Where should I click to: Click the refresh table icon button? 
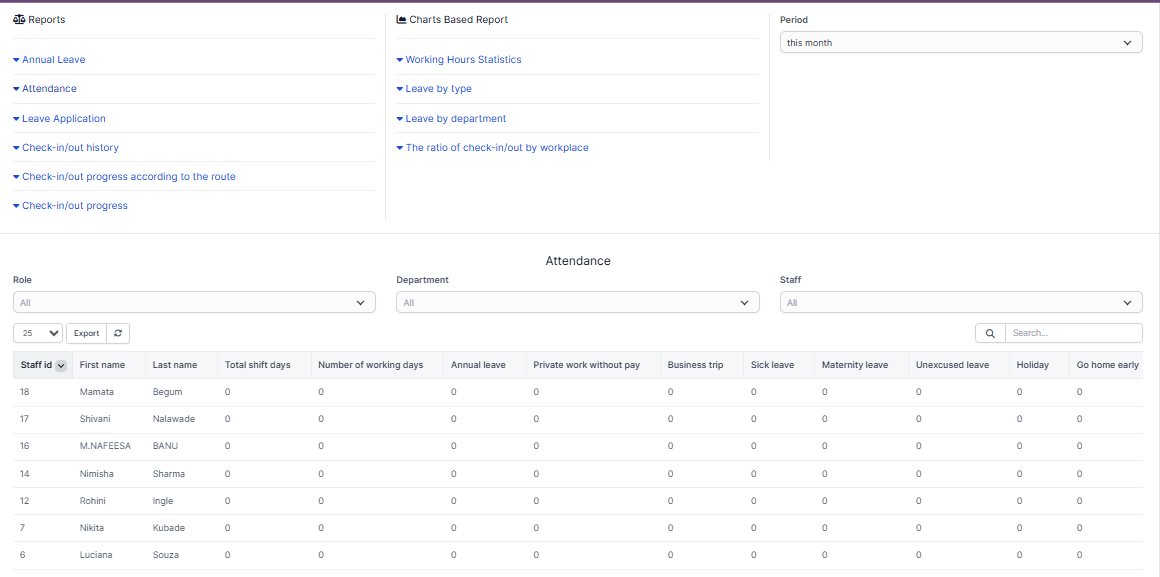click(118, 333)
